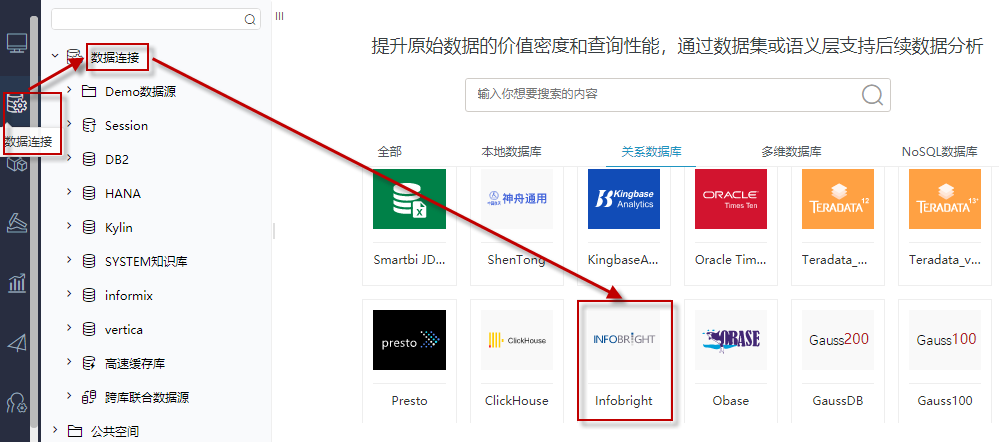
Task: Focus the 输入你想要搜索的内容 search field
Action: coord(677,95)
